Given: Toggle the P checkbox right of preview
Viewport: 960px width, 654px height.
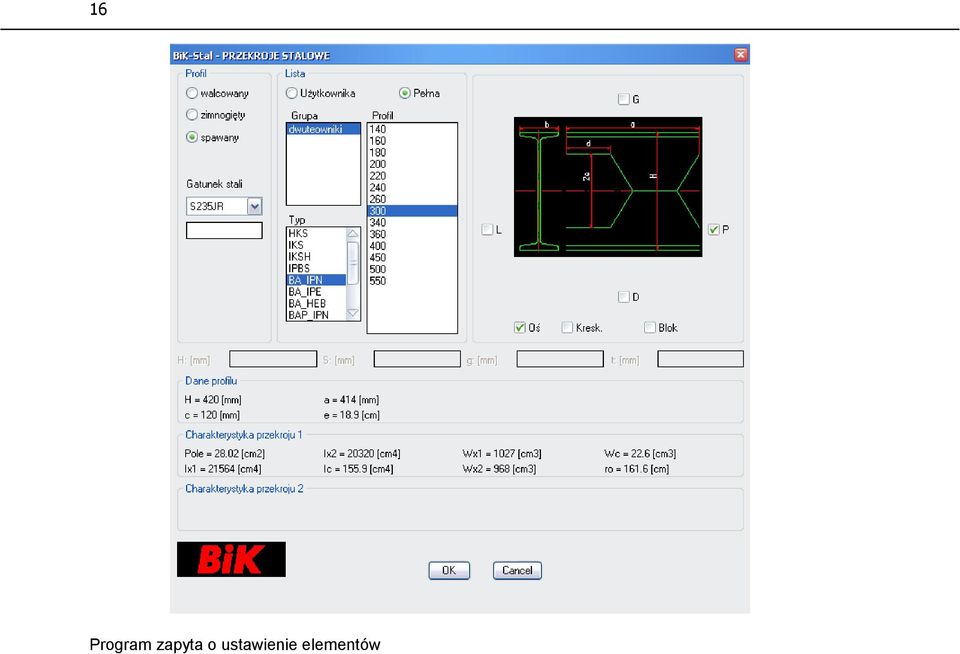Looking at the screenshot, I should [713, 230].
